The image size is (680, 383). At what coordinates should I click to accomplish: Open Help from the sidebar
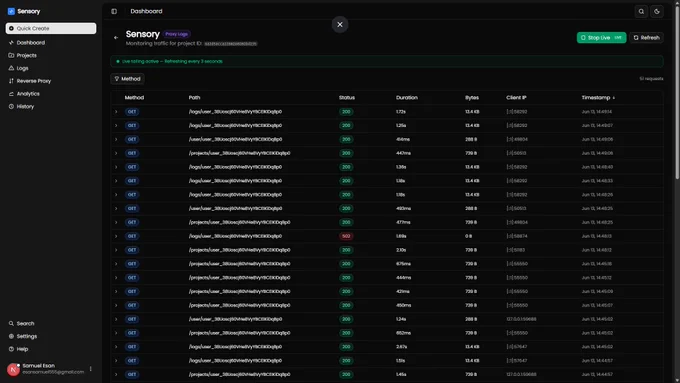tap(22, 349)
